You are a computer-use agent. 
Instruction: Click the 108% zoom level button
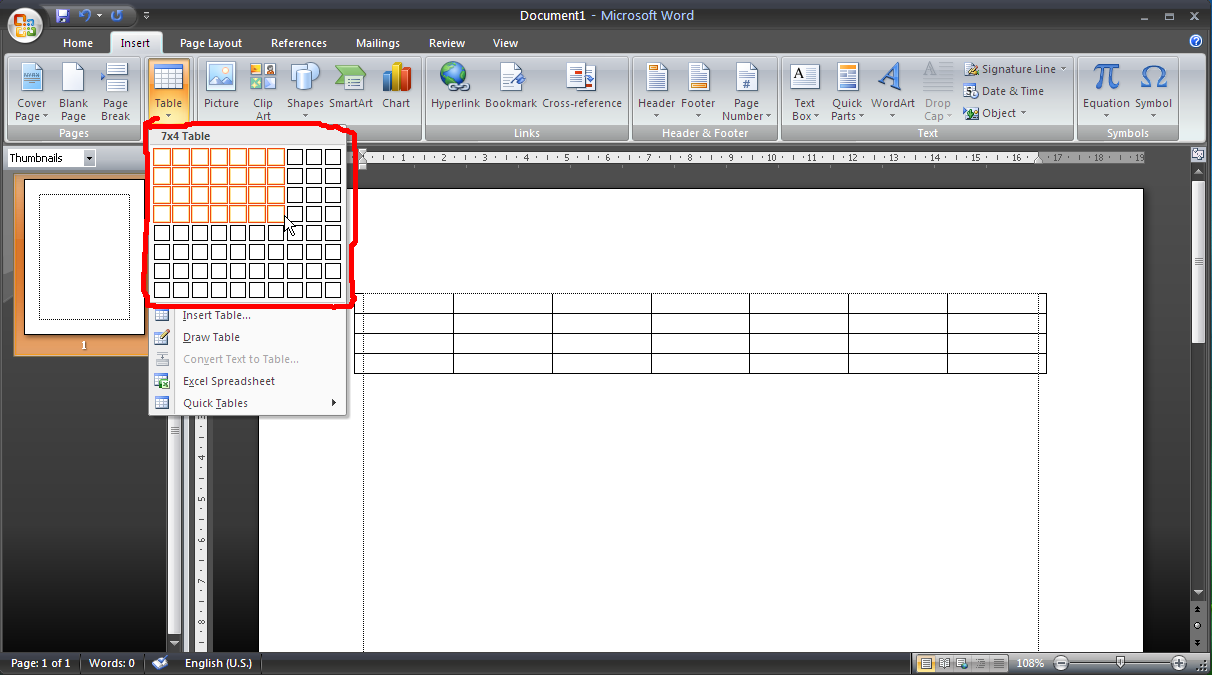tap(1031, 663)
